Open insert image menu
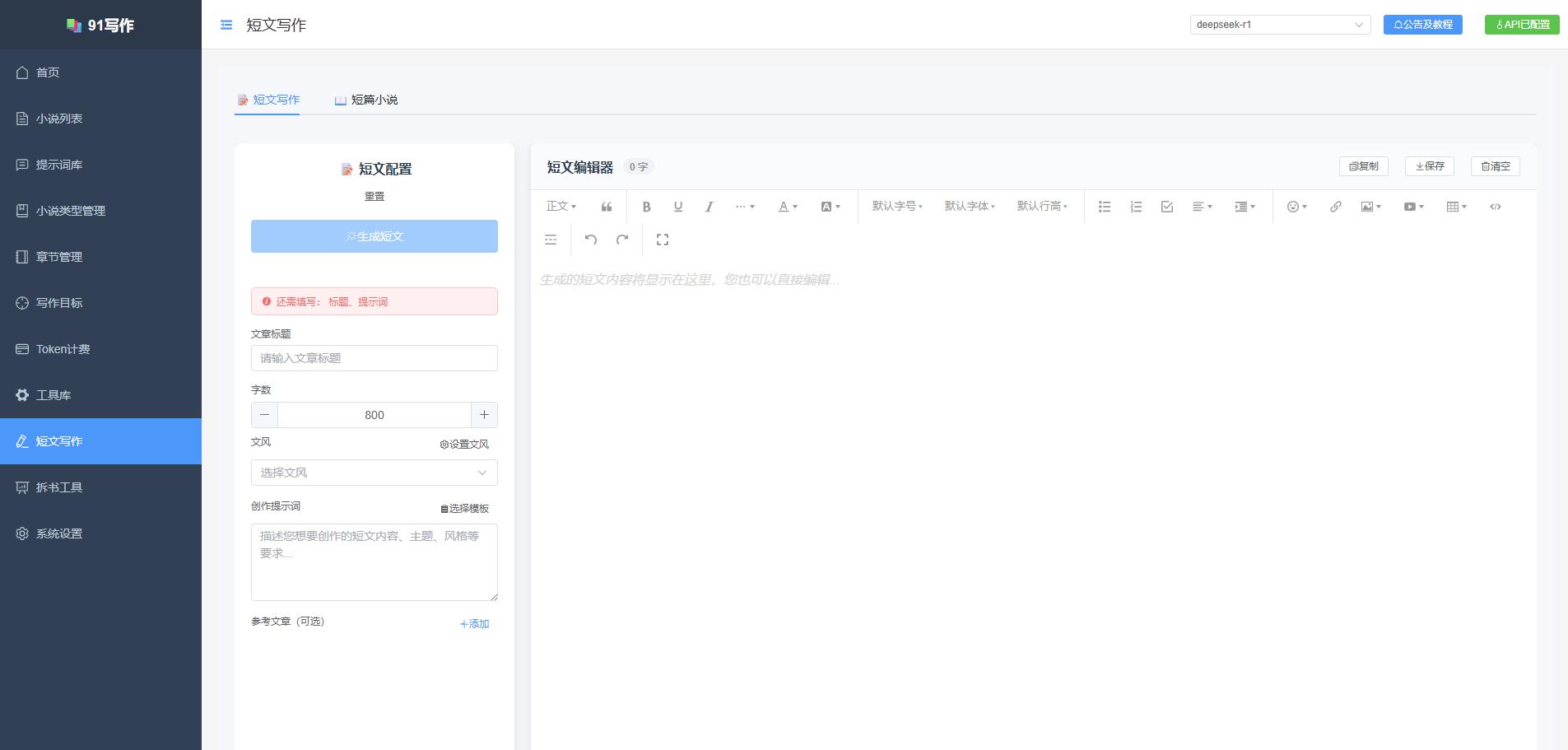Screen dimensions: 1568x750 [x=1371, y=207]
